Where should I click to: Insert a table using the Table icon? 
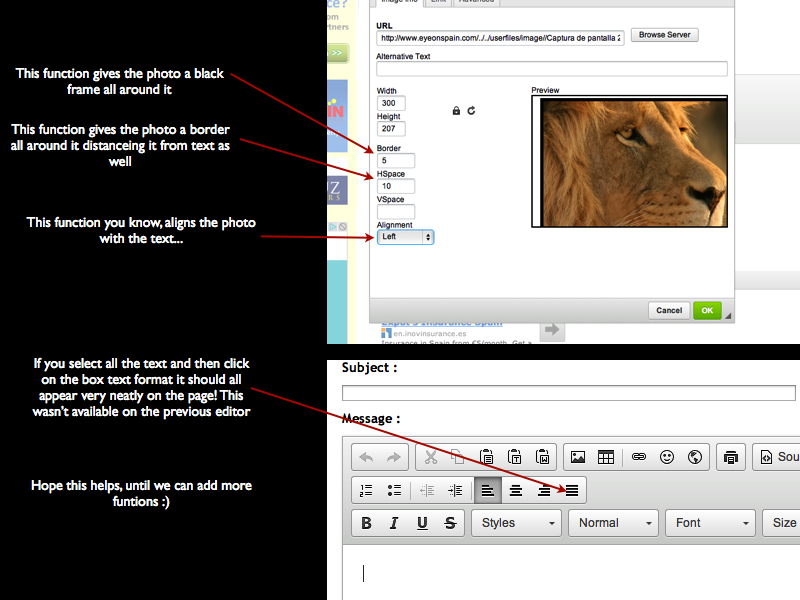tap(606, 457)
